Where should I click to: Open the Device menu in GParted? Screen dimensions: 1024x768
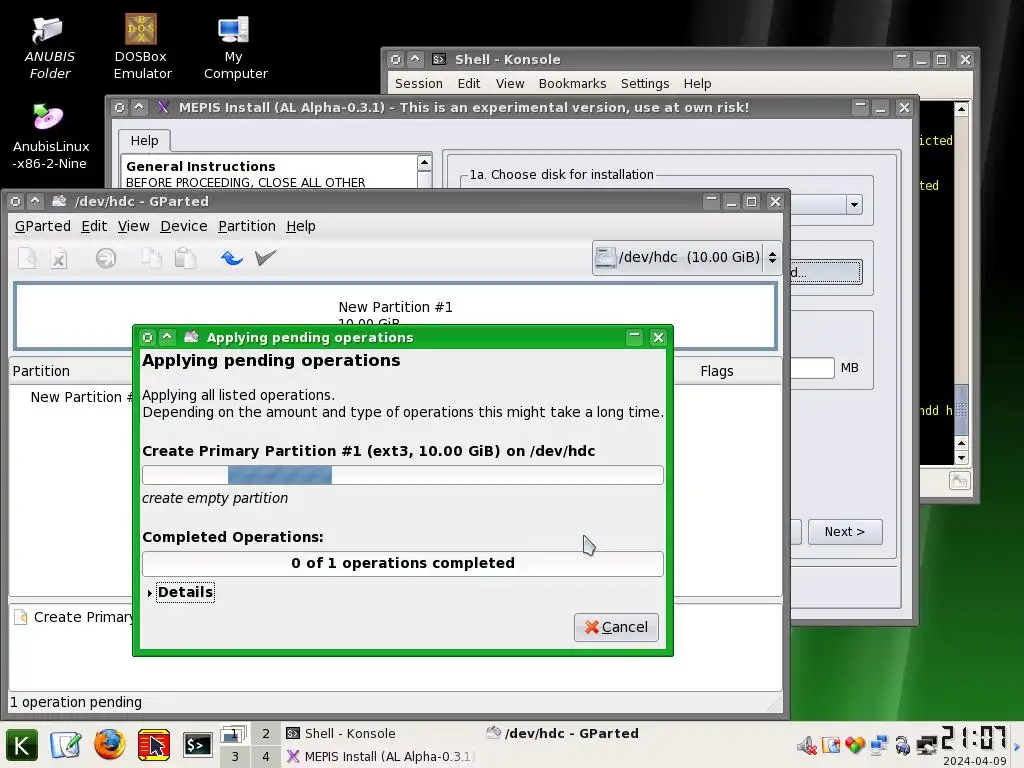(184, 226)
